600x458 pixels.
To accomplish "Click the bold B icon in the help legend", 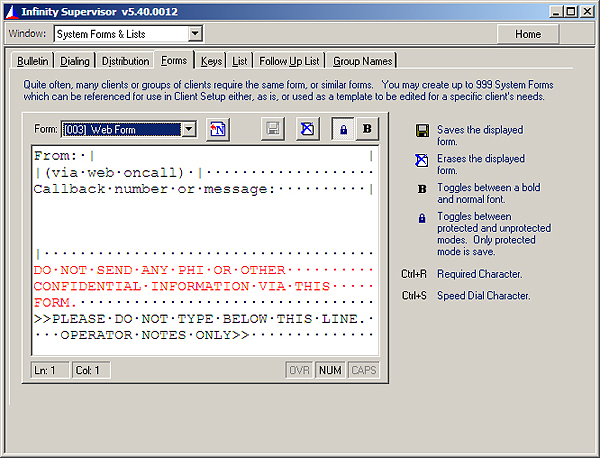I will click(422, 187).
